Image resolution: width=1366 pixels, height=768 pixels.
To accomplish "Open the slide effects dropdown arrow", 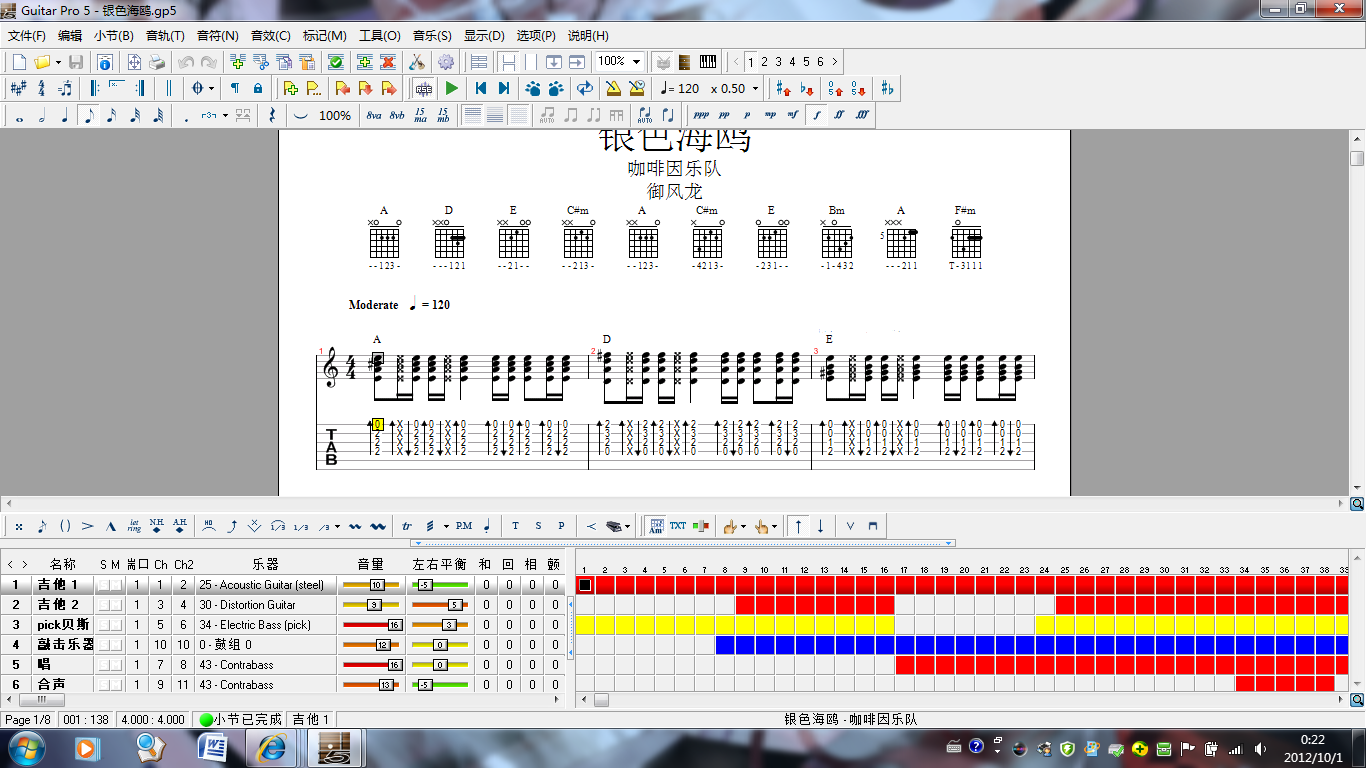I will [337, 526].
